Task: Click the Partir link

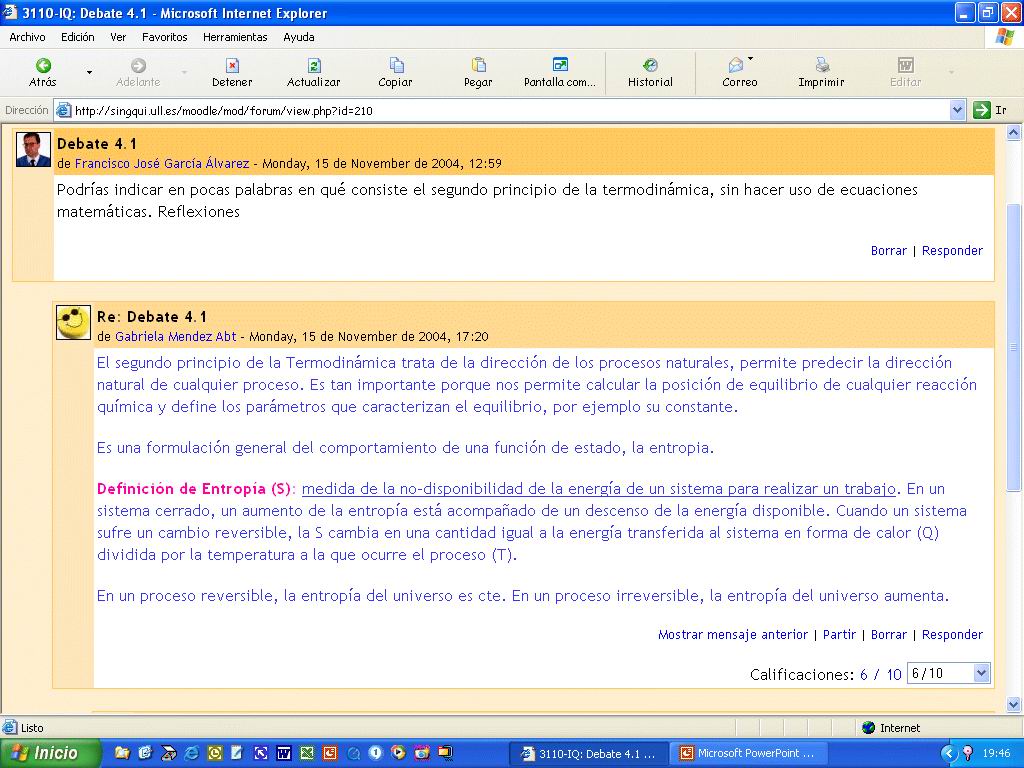Action: click(839, 635)
